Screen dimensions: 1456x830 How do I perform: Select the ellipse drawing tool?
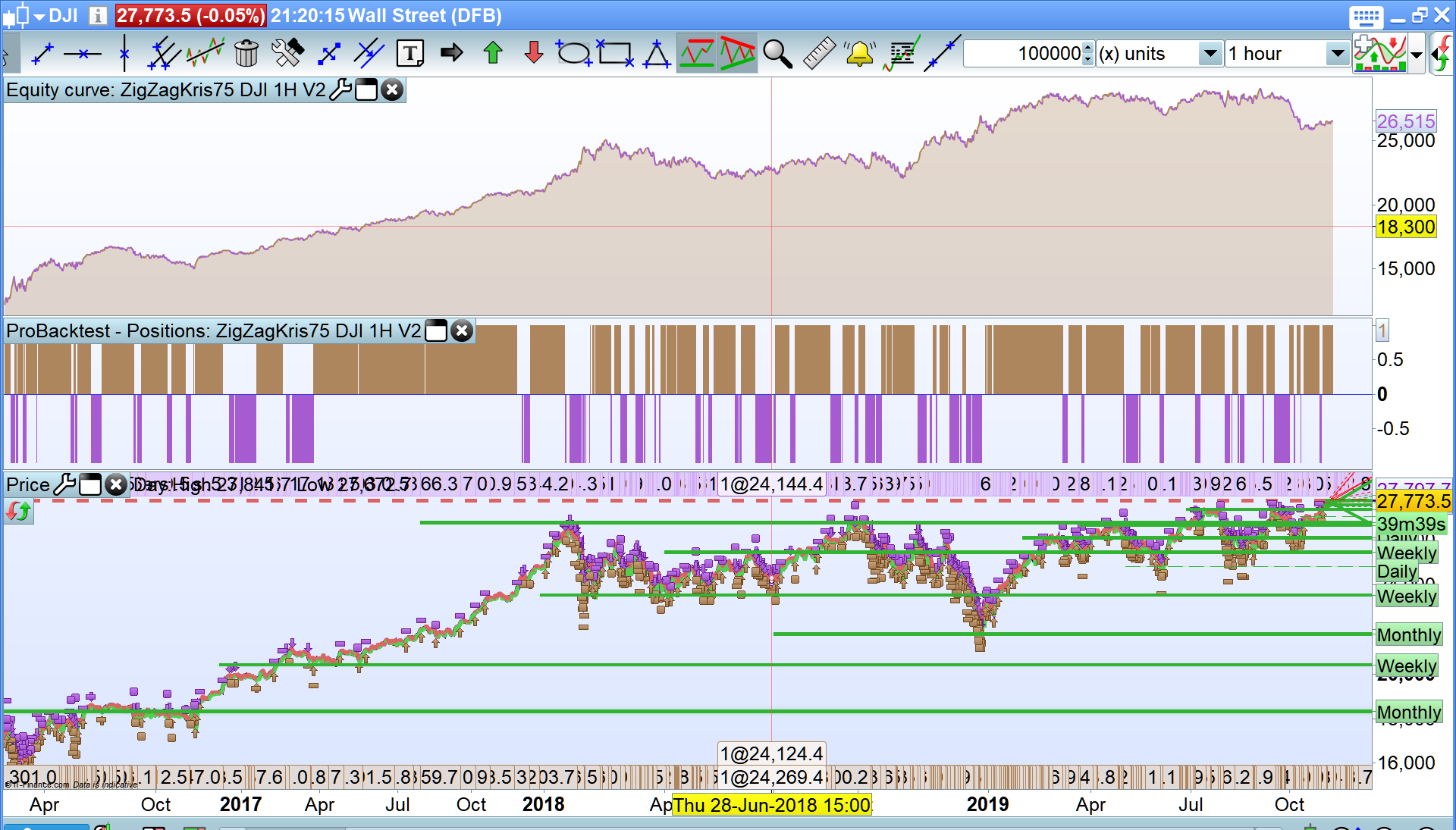(574, 54)
